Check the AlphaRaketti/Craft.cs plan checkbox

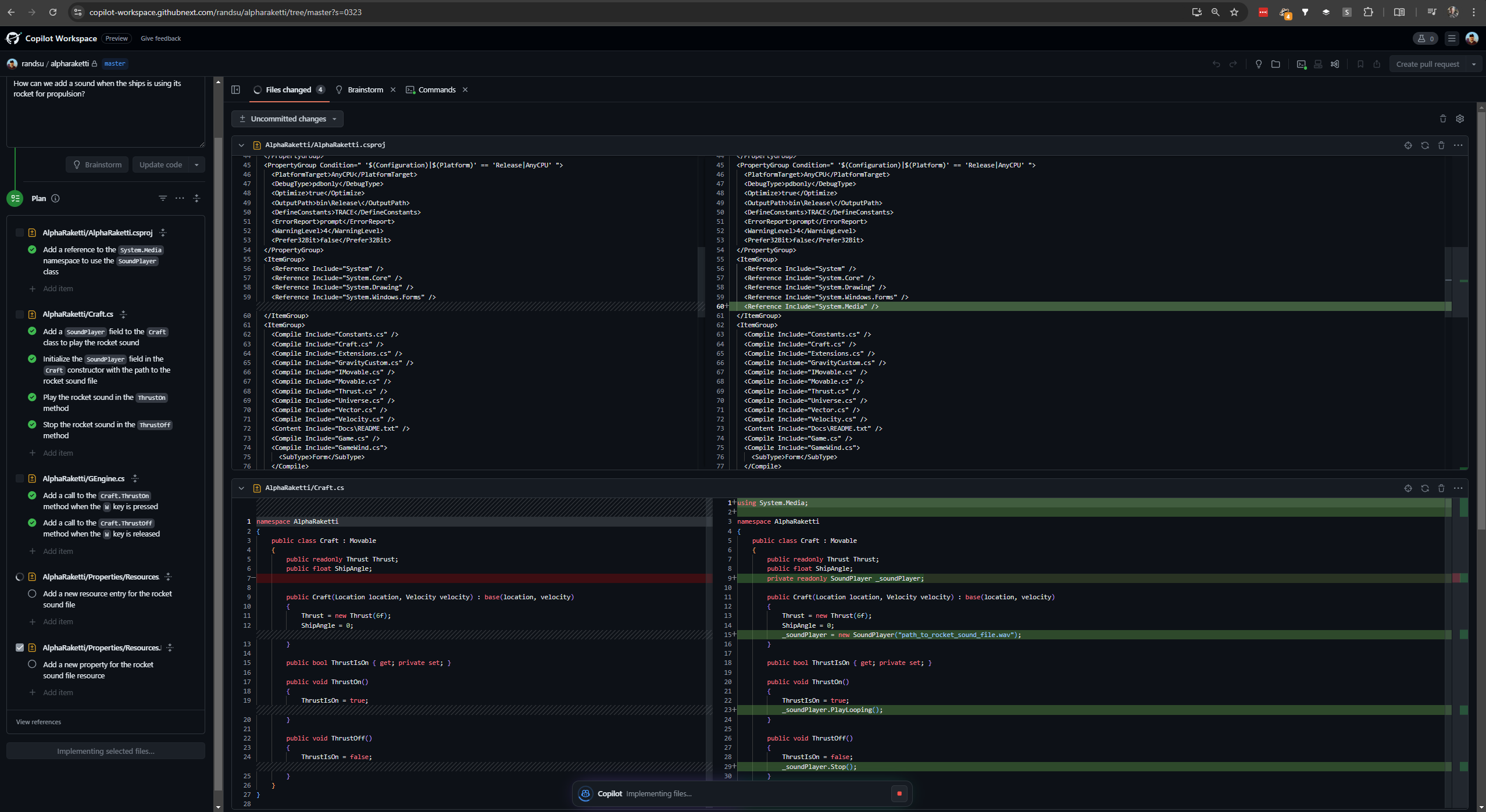pos(20,314)
